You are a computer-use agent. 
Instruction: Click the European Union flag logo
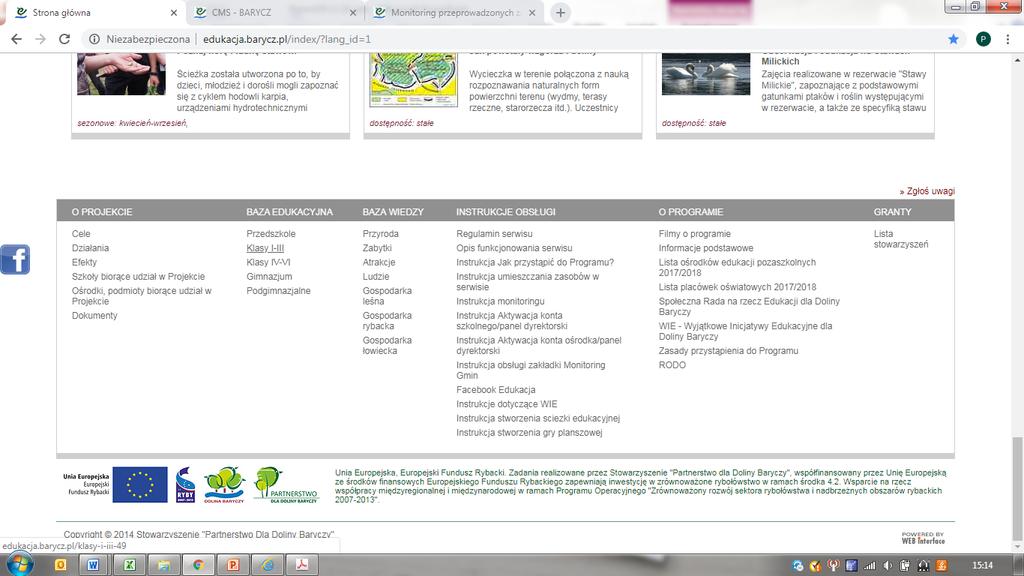(140, 485)
